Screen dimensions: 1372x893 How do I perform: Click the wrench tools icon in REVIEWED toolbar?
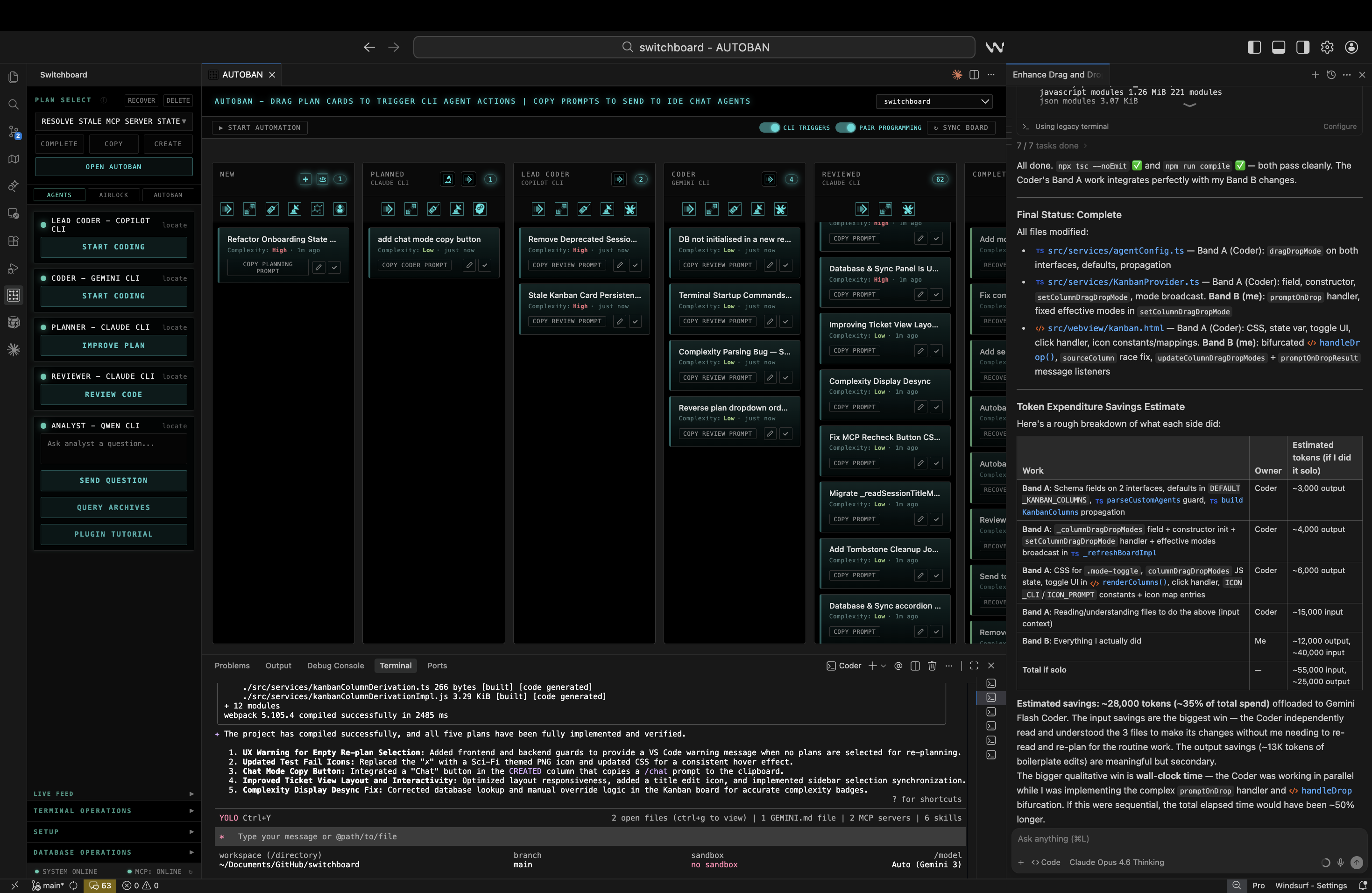[x=908, y=209]
